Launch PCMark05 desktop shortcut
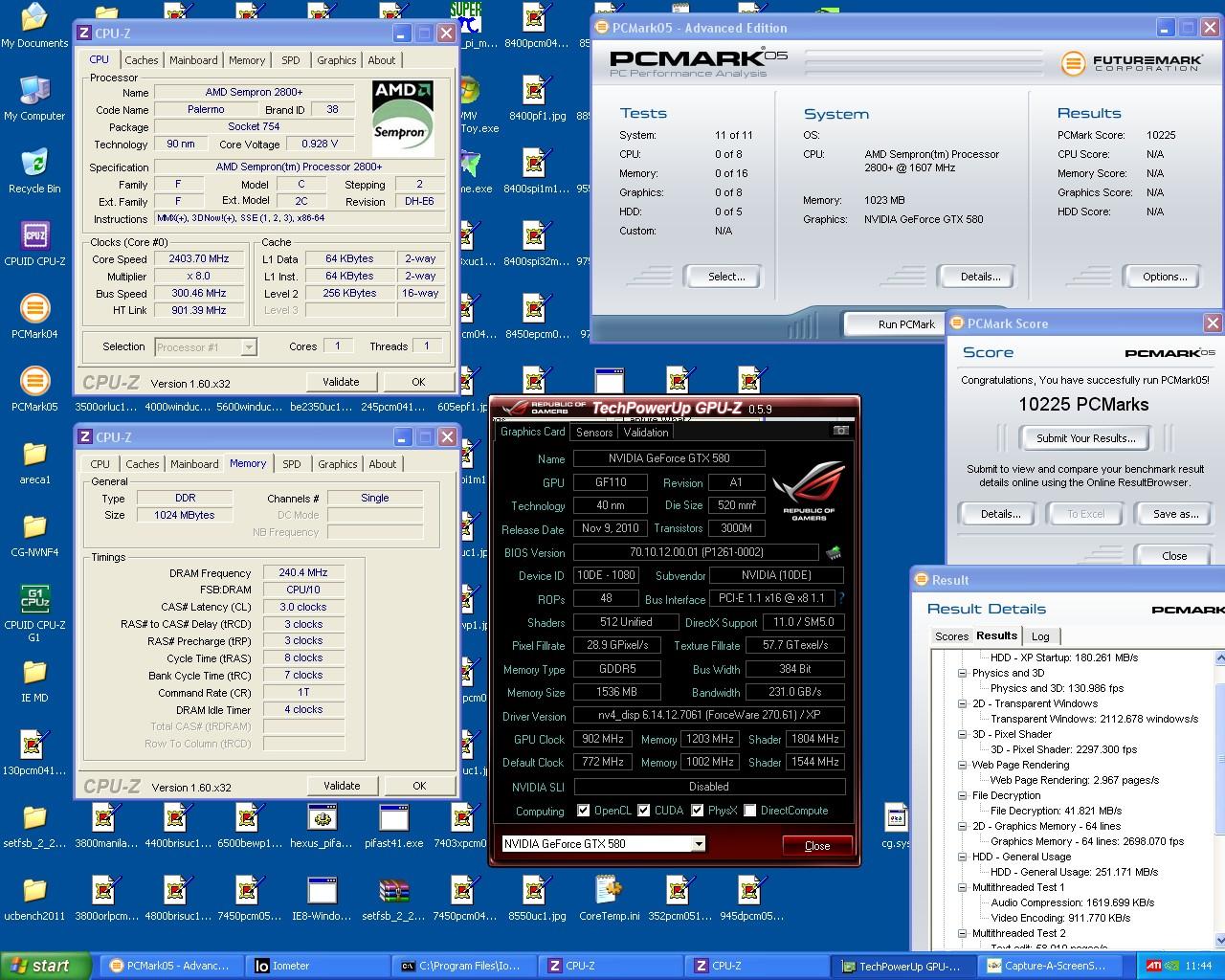Image resolution: width=1225 pixels, height=980 pixels. [34, 388]
